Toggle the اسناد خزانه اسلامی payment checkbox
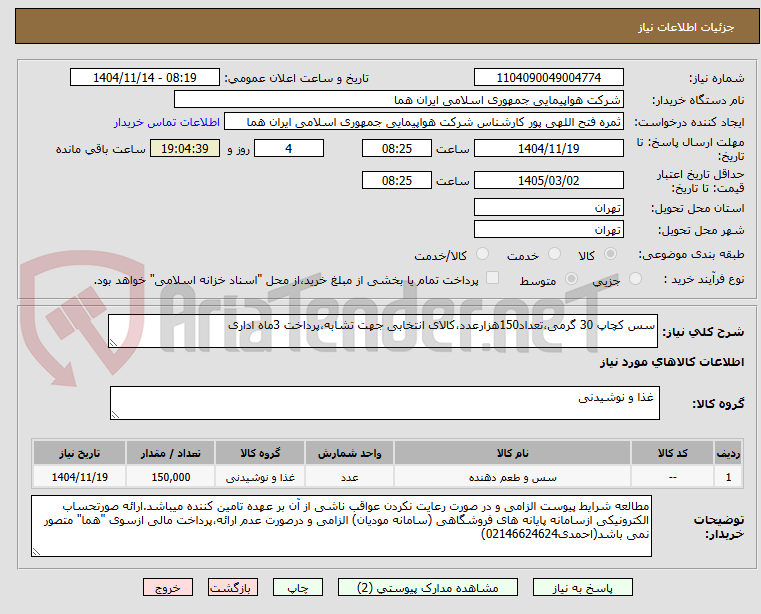 click(493, 278)
